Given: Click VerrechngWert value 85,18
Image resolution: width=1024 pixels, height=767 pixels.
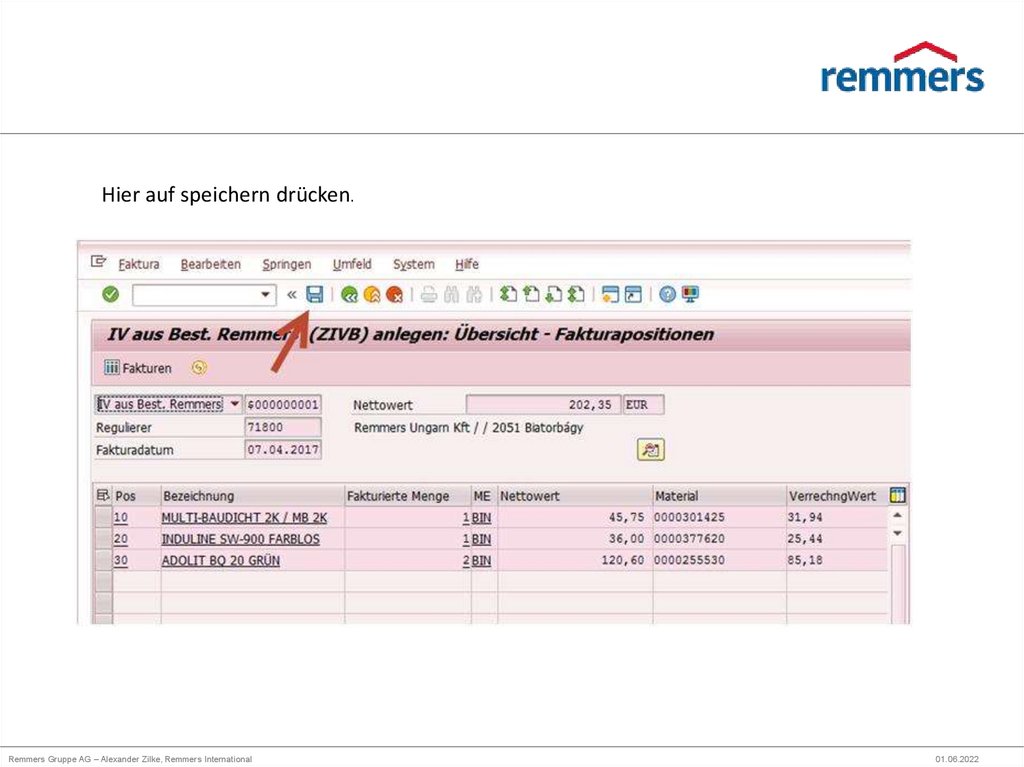Looking at the screenshot, I should coord(805,560).
